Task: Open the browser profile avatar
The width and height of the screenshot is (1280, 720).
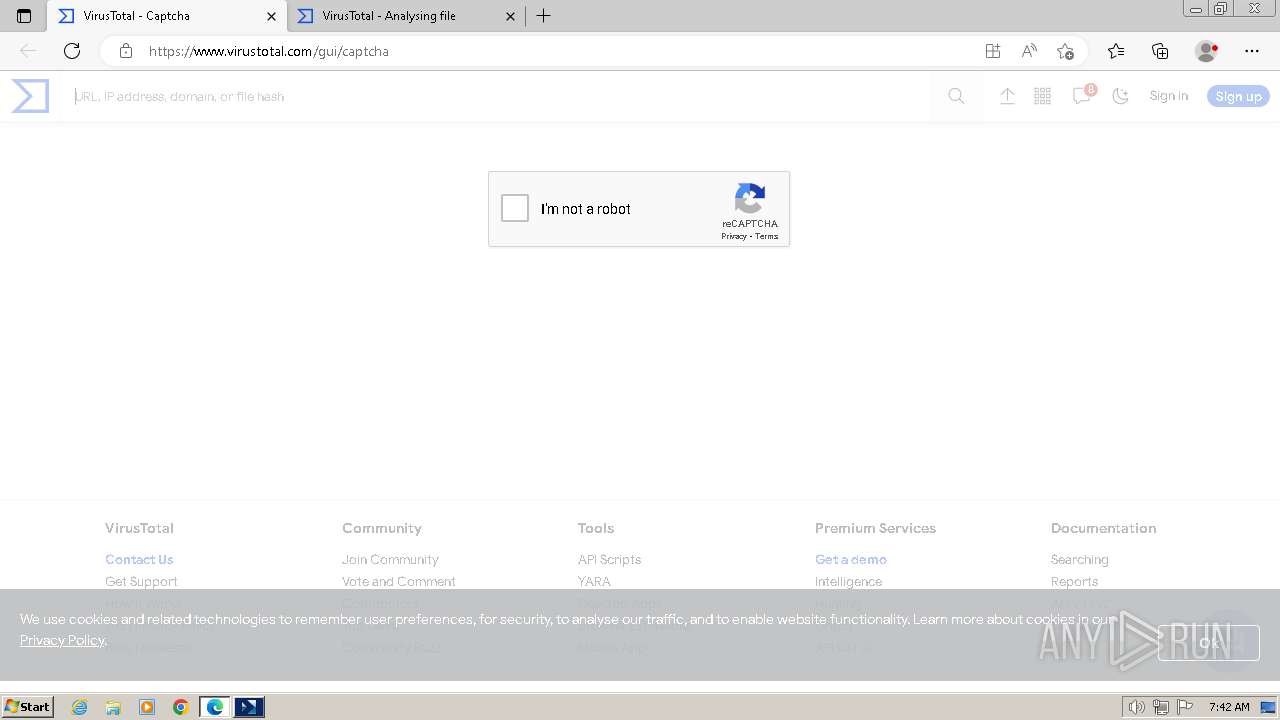Action: coord(1206,51)
